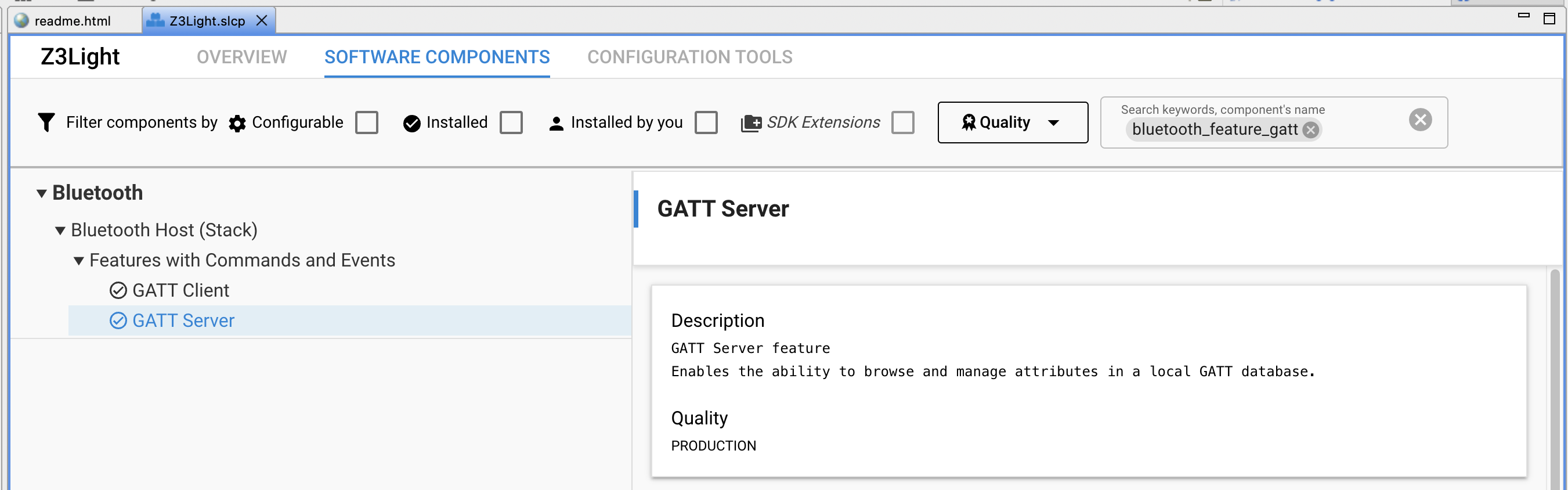Click the GATT Client installed check icon
This screenshot has width=1568, height=490.
118,290
